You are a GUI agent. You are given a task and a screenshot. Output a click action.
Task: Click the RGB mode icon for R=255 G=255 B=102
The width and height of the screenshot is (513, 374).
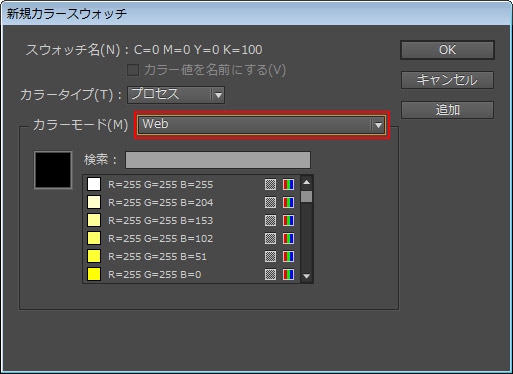click(x=288, y=238)
